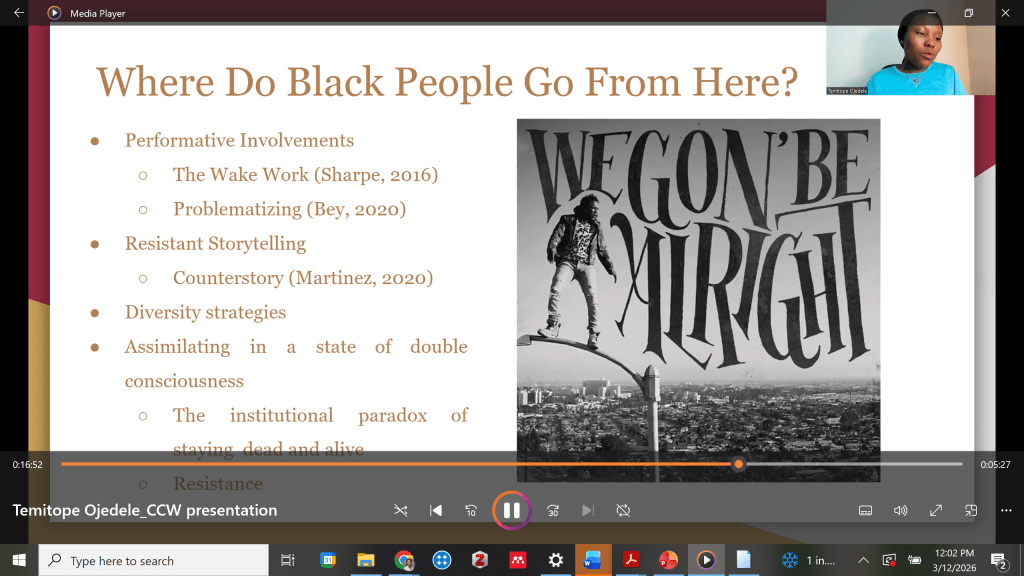Open Google Chrome from the taskbar
The height and width of the screenshot is (576, 1024).
[404, 560]
